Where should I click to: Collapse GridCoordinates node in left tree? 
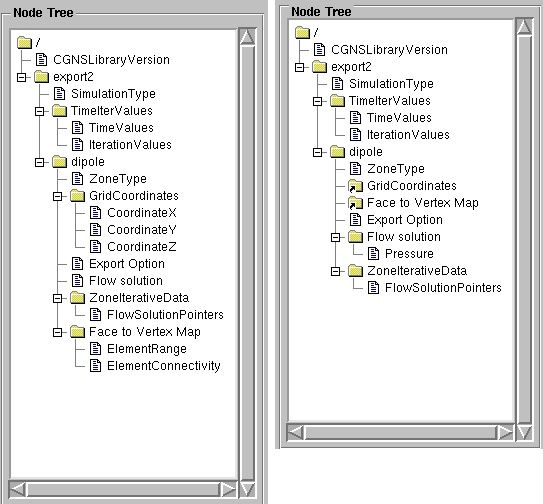57,196
